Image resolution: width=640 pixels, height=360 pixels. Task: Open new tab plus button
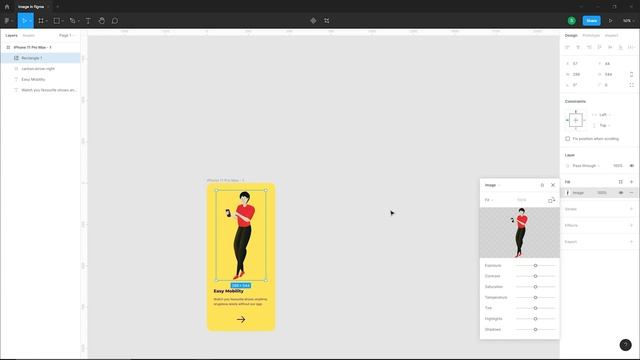click(58, 7)
